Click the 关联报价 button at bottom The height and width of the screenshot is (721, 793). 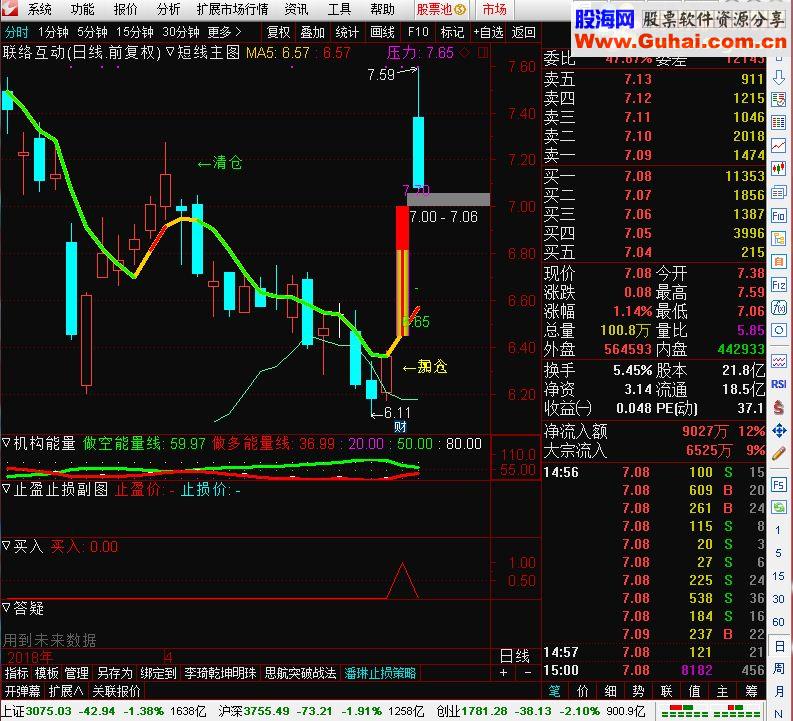[x=117, y=691]
